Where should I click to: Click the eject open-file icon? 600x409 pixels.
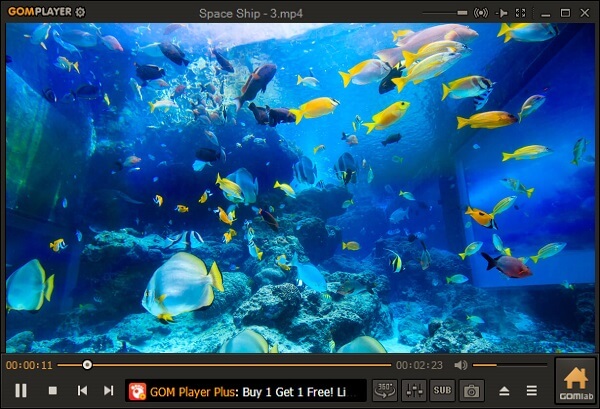pyautogui.click(x=505, y=390)
